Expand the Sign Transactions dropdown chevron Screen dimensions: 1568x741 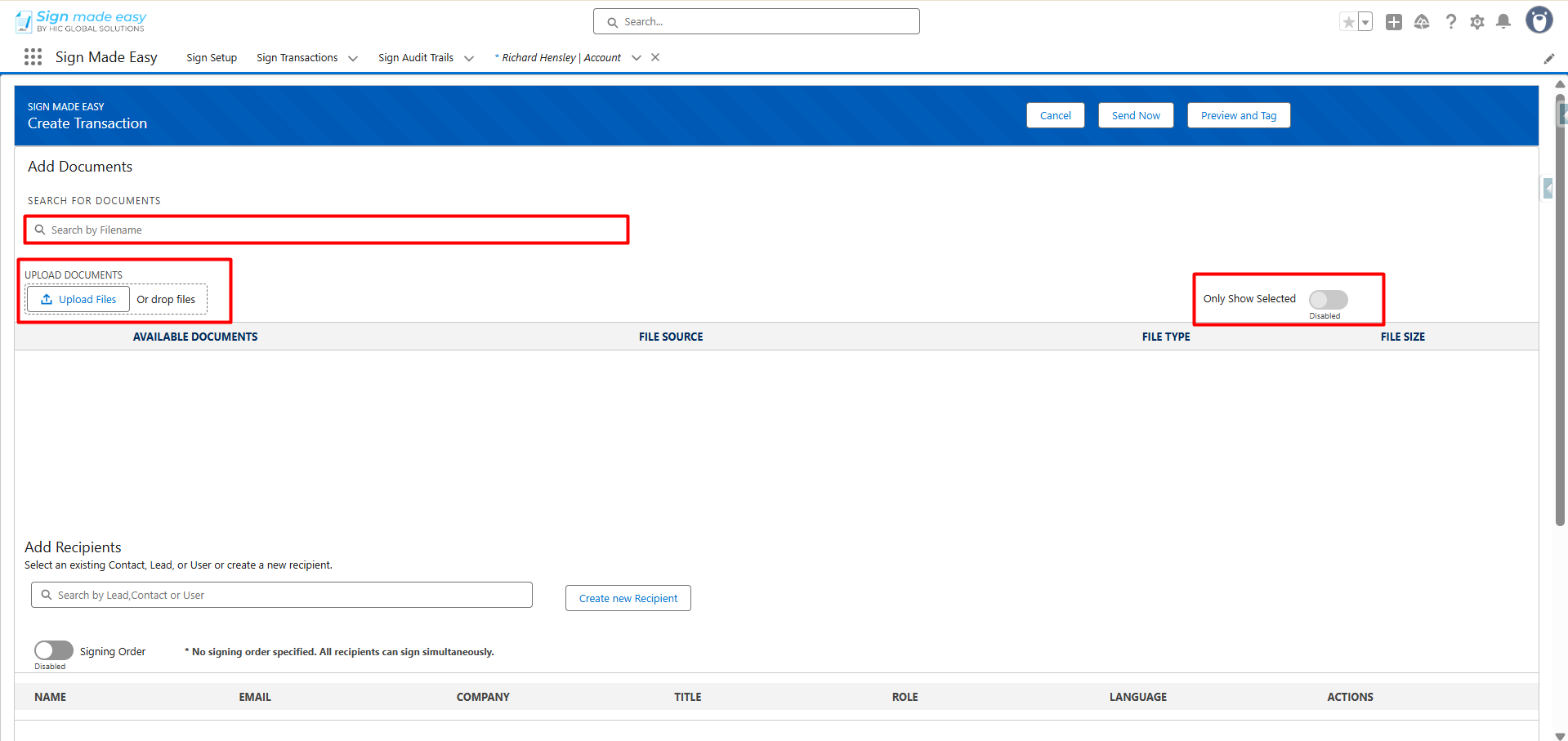pyautogui.click(x=353, y=58)
